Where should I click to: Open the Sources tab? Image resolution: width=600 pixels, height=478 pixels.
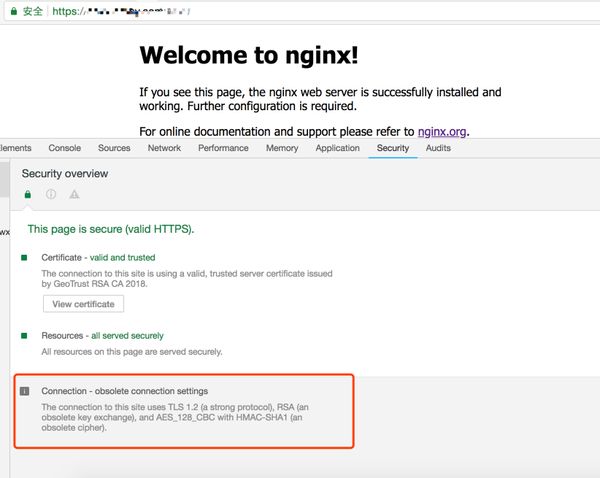coord(114,148)
